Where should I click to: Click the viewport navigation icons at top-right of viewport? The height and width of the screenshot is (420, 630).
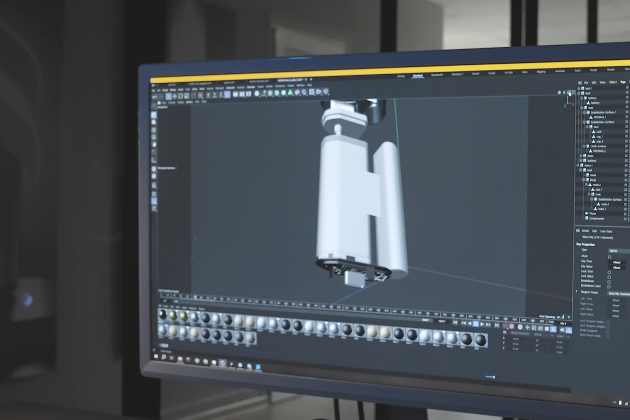(x=567, y=93)
